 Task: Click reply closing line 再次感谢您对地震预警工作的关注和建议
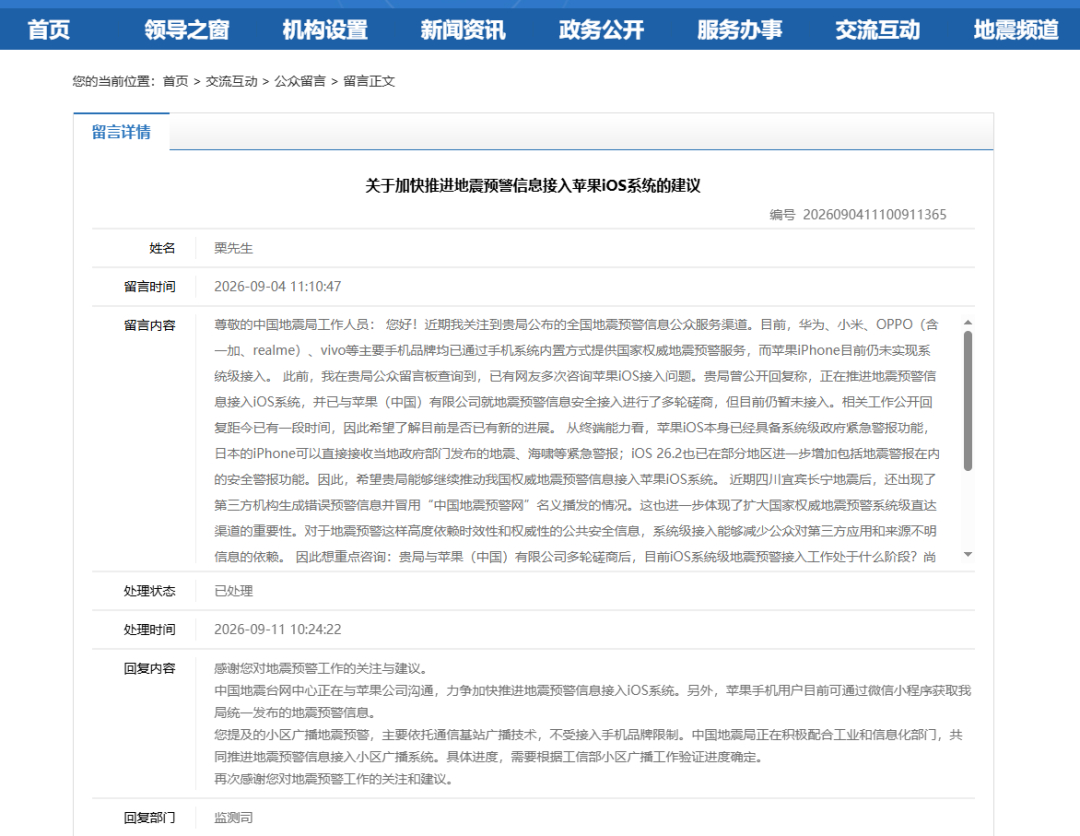tap(333, 779)
